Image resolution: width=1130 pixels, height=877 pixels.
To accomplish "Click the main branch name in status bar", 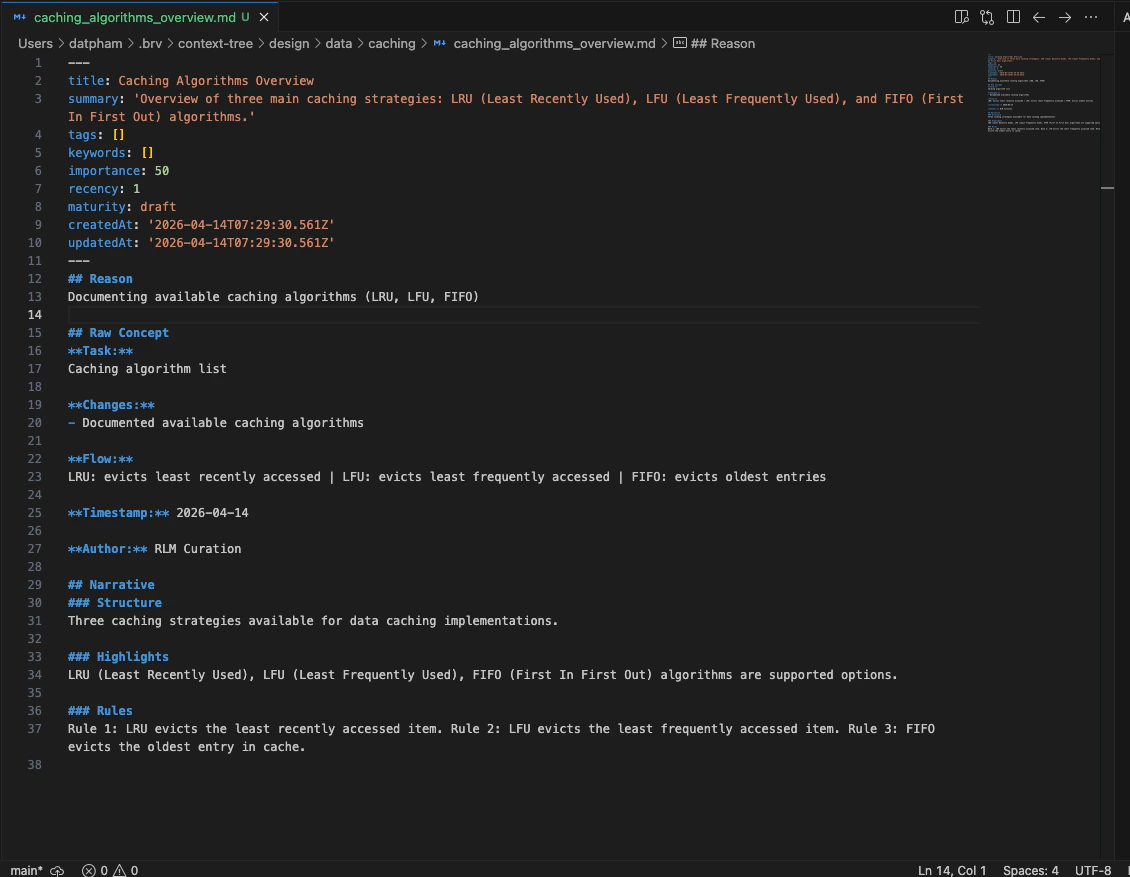I will pos(26,871).
